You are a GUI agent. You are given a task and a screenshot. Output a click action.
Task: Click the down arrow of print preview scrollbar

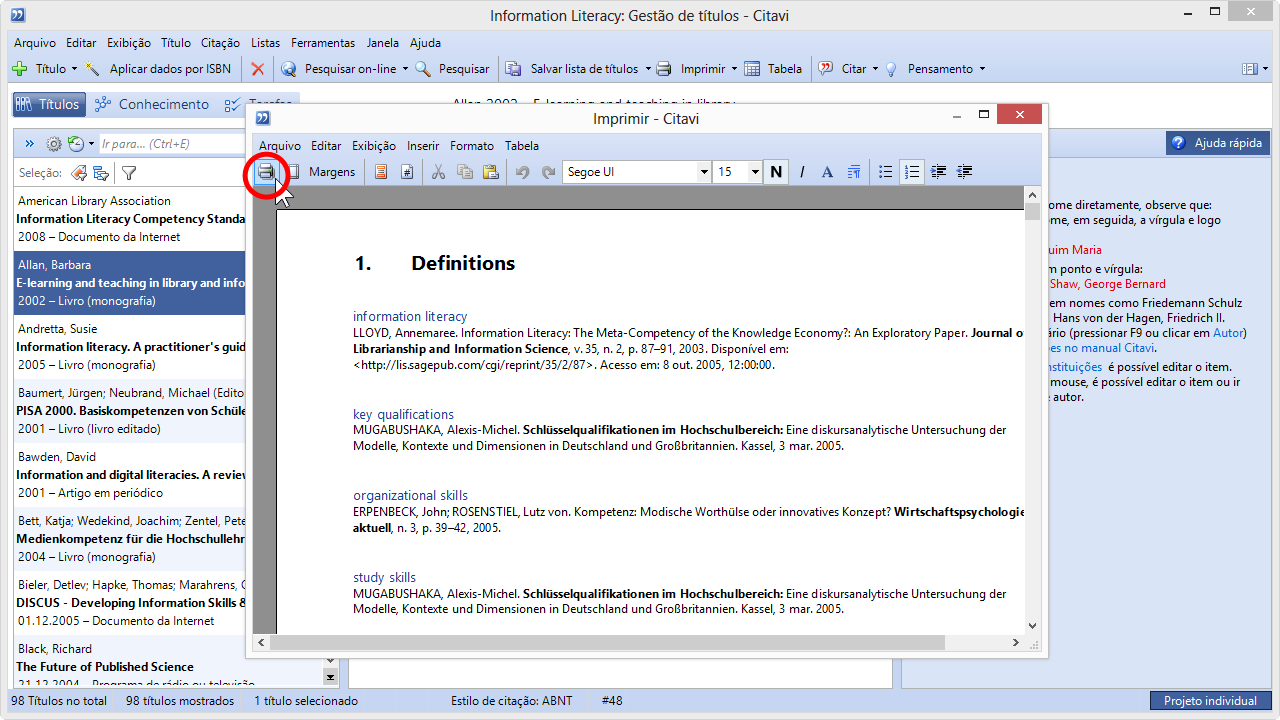coord(1033,626)
